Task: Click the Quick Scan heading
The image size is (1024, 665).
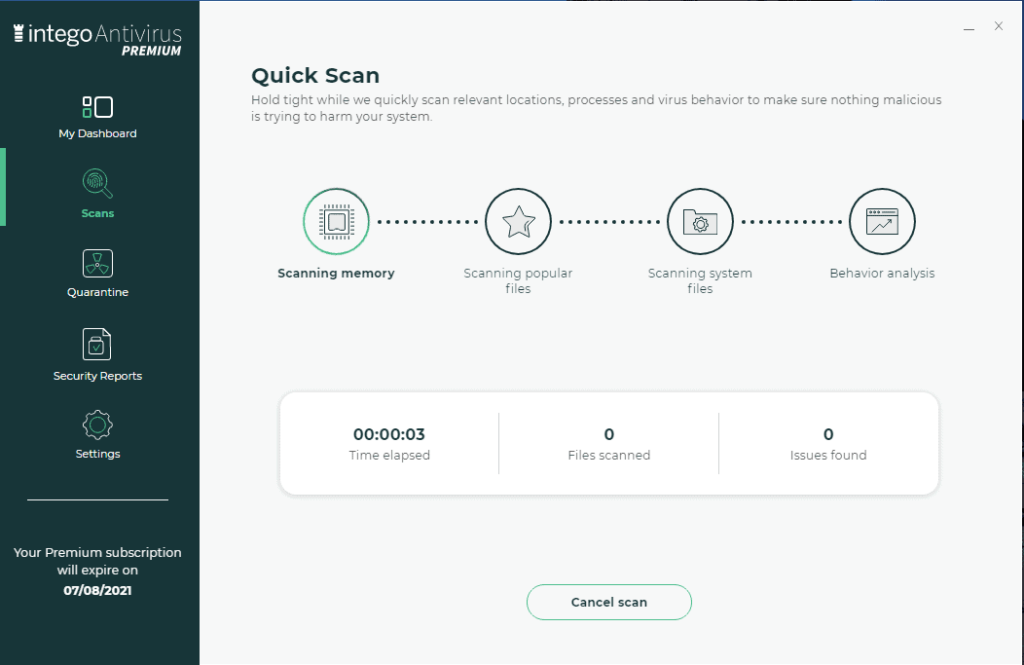Action: pyautogui.click(x=315, y=76)
